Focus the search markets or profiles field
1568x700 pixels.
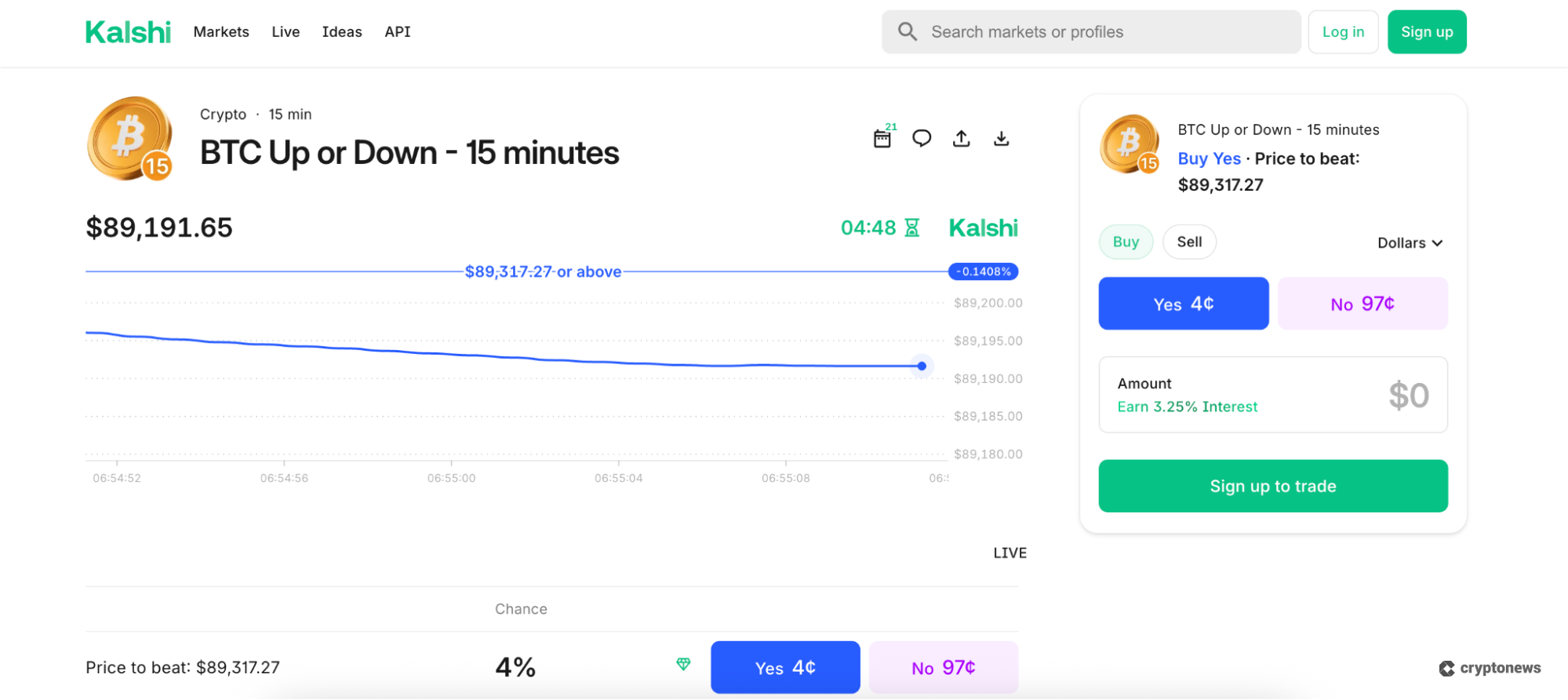click(1091, 32)
